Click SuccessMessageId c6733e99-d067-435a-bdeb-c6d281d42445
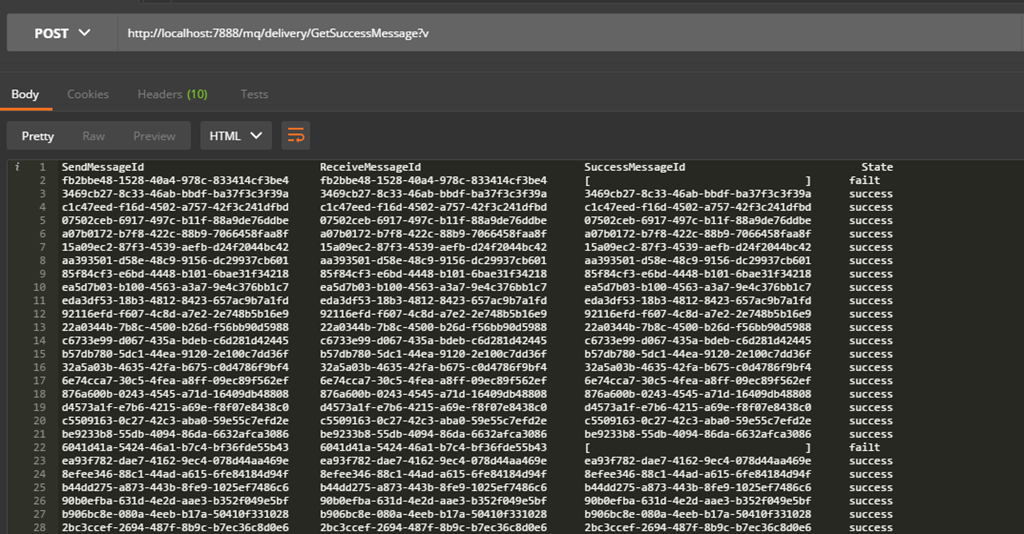The height and width of the screenshot is (534, 1024). 697,341
